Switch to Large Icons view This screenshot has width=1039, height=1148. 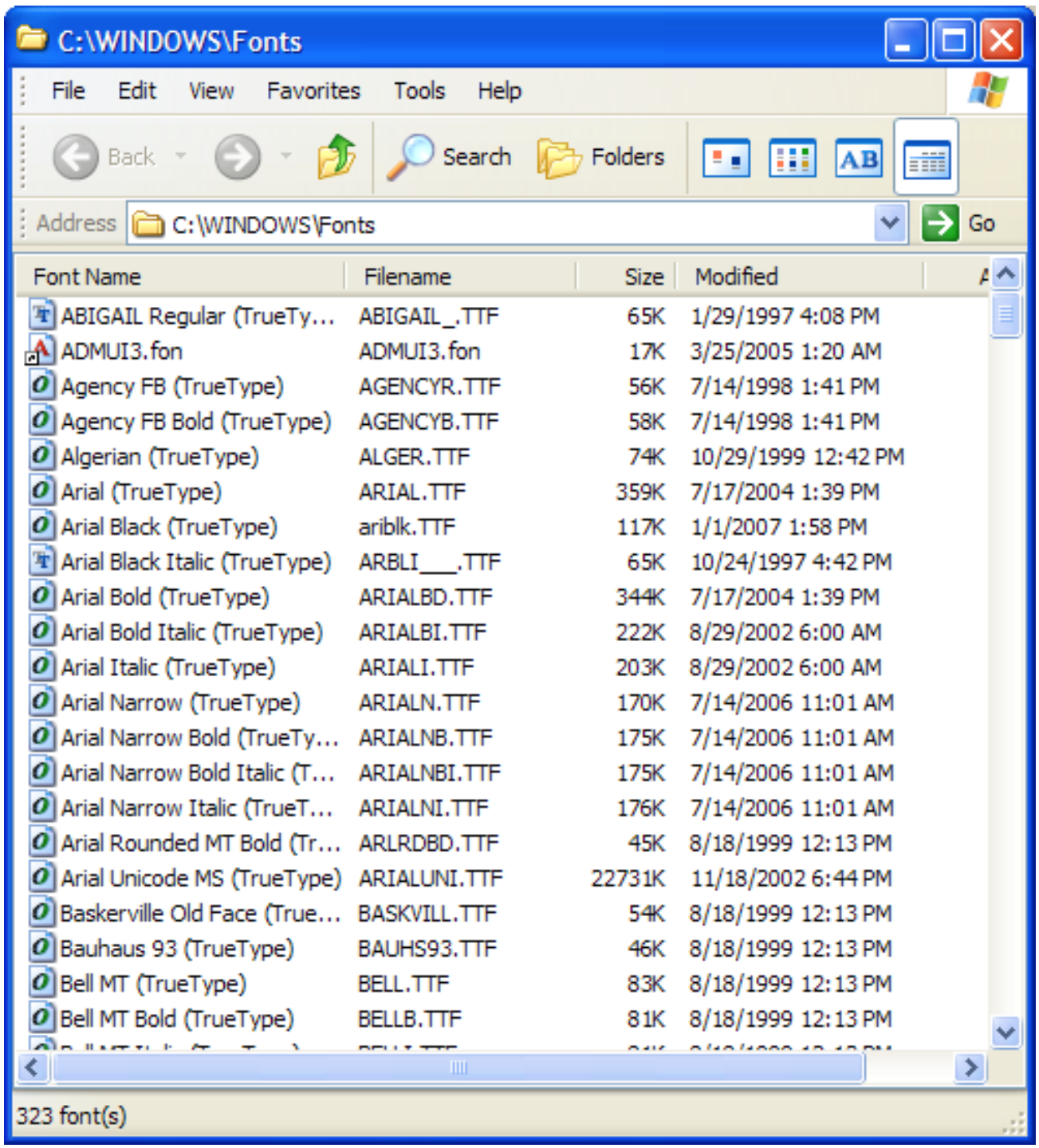pyautogui.click(x=726, y=158)
